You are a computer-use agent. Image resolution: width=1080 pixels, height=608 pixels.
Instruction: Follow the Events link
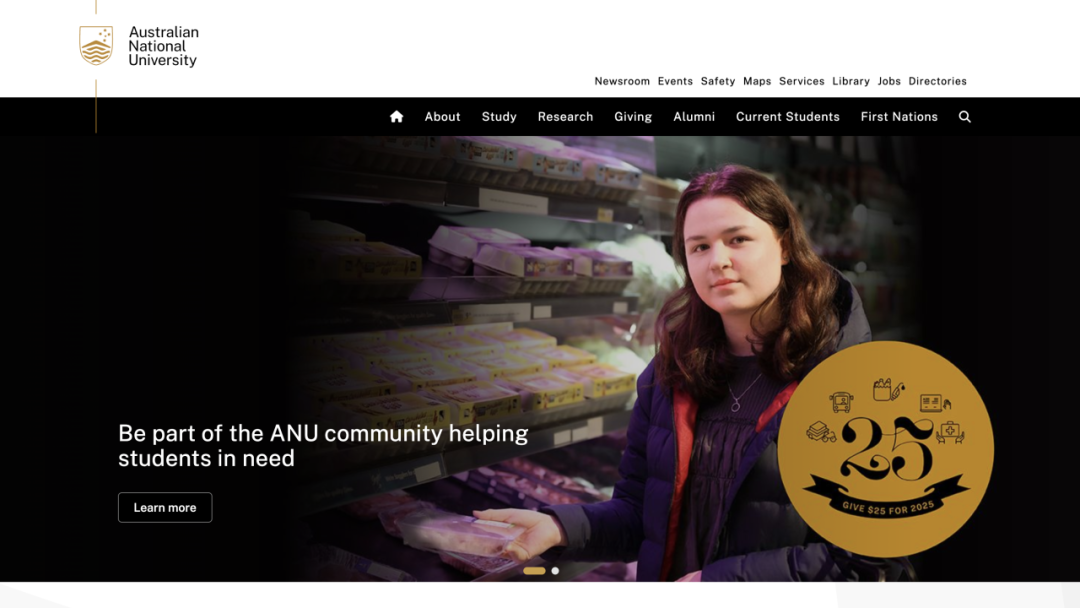click(x=675, y=81)
